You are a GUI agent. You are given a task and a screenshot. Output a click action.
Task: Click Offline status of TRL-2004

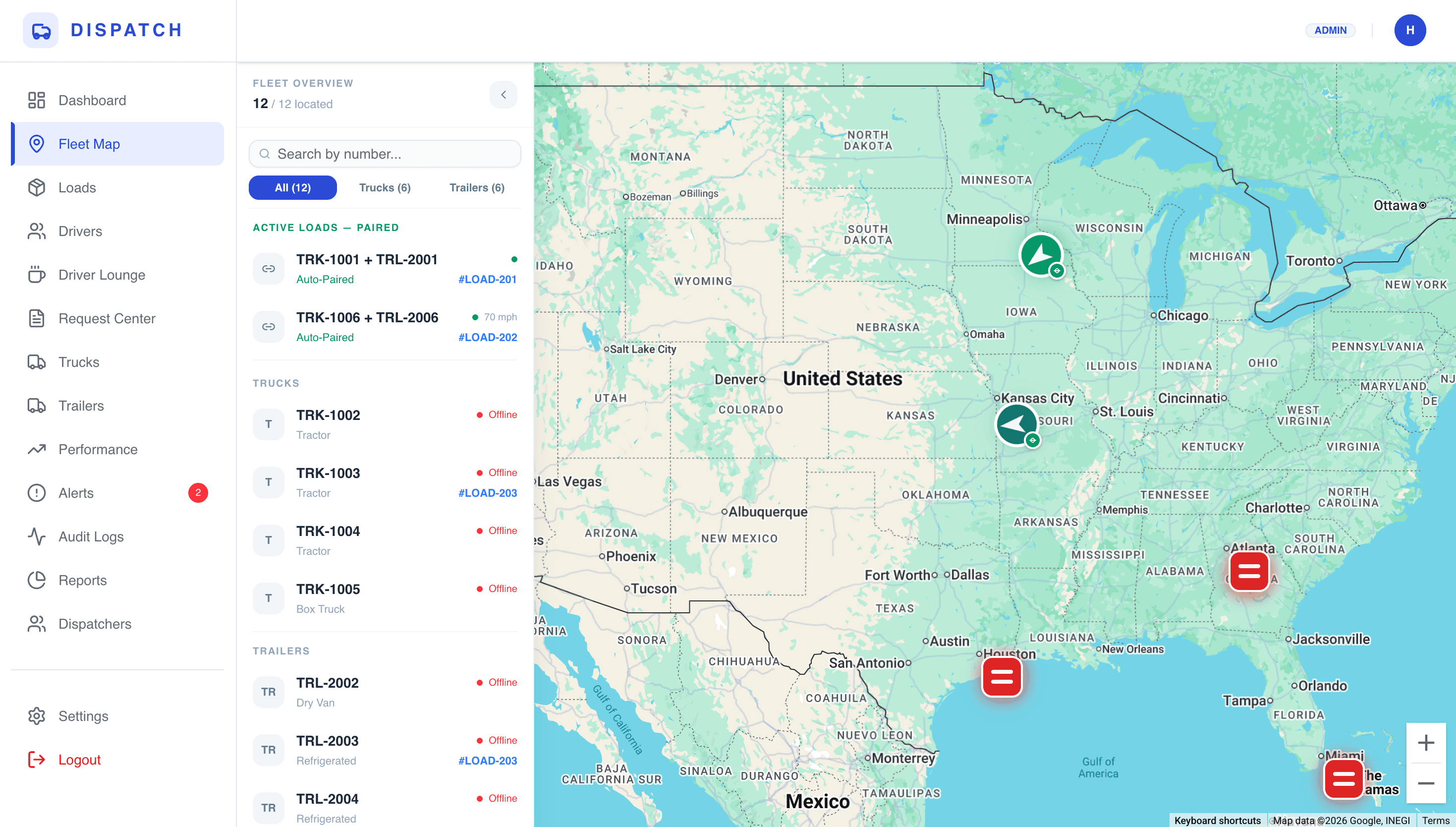pos(497,798)
